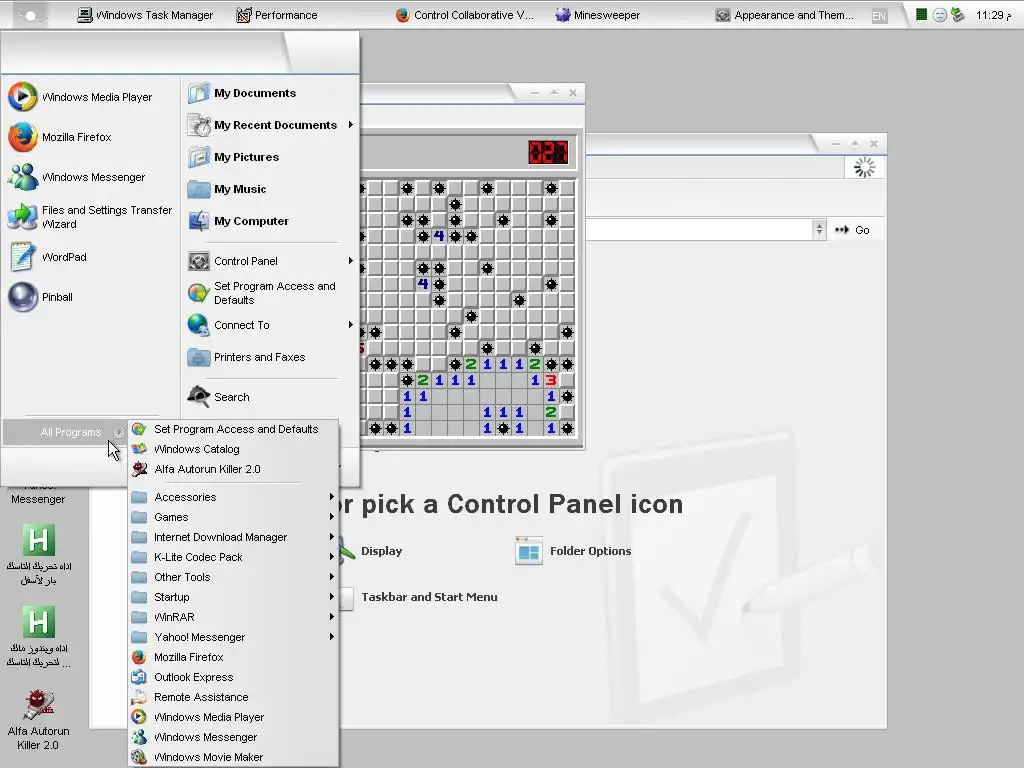1024x768 pixels.
Task: Open My Computer
Action: pos(238,221)
